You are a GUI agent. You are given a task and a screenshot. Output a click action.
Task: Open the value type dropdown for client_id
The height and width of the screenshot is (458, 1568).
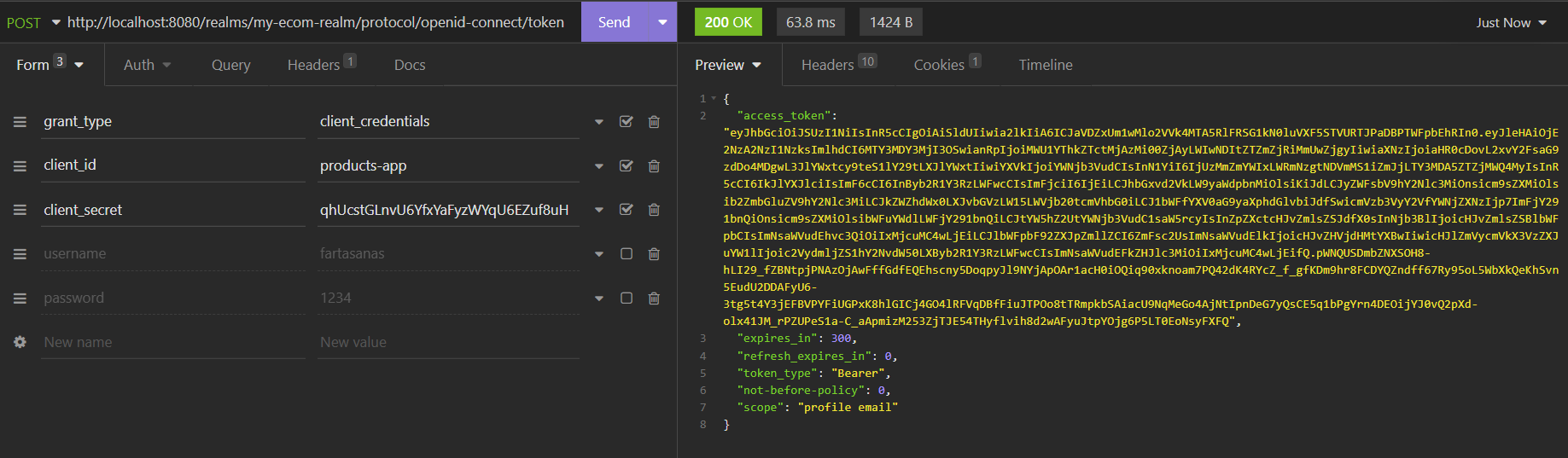[599, 166]
